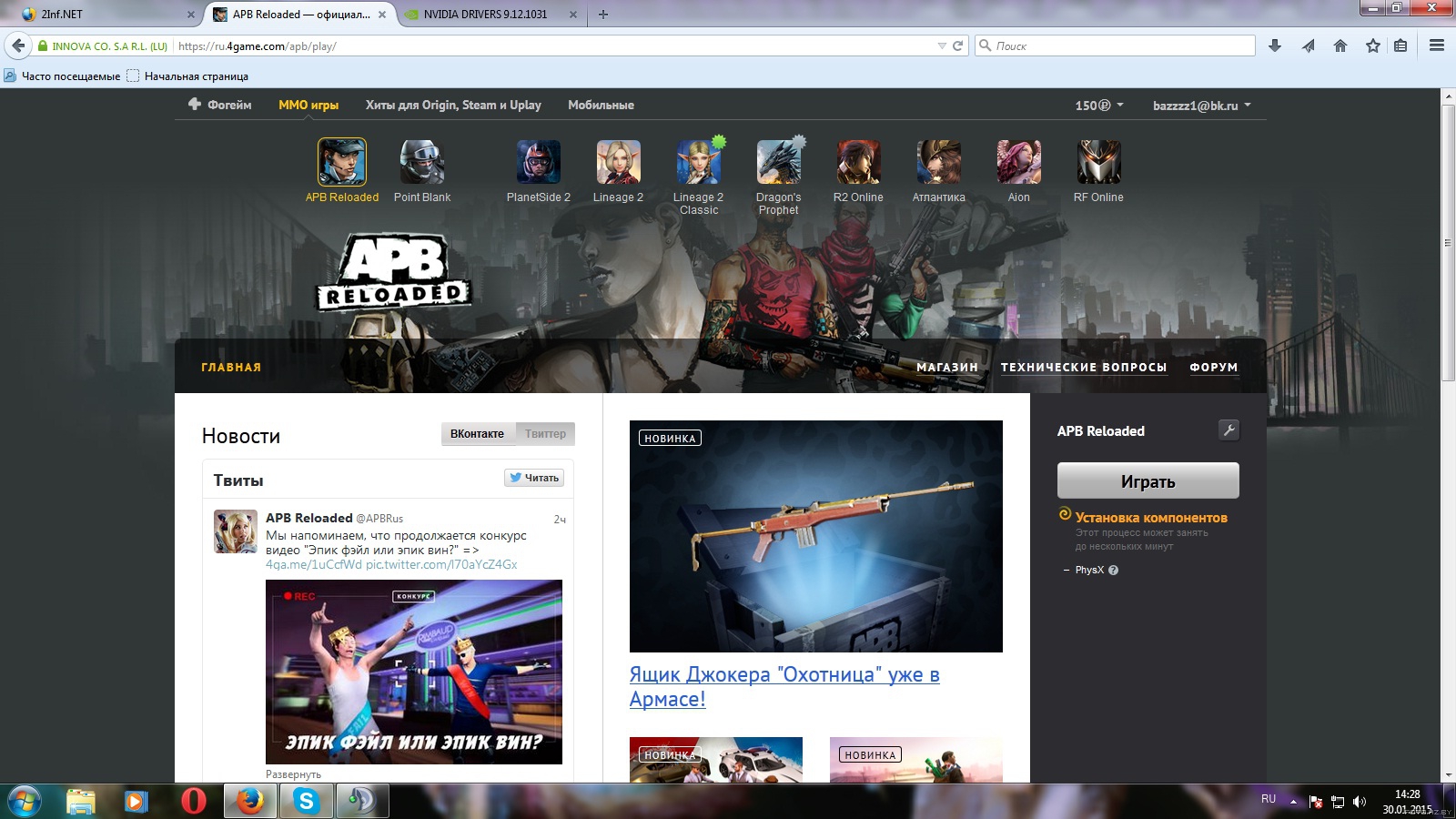Reload the page with the refresh icon
The image size is (1456, 819).
957,45
